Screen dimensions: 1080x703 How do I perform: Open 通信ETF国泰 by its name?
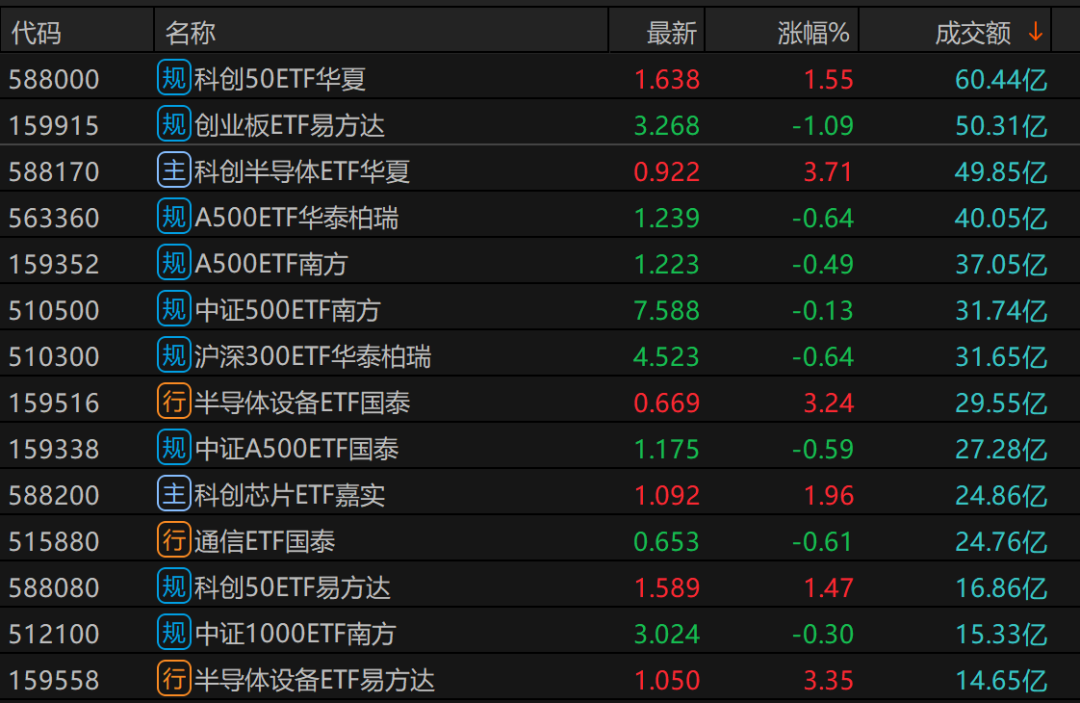pyautogui.click(x=264, y=541)
